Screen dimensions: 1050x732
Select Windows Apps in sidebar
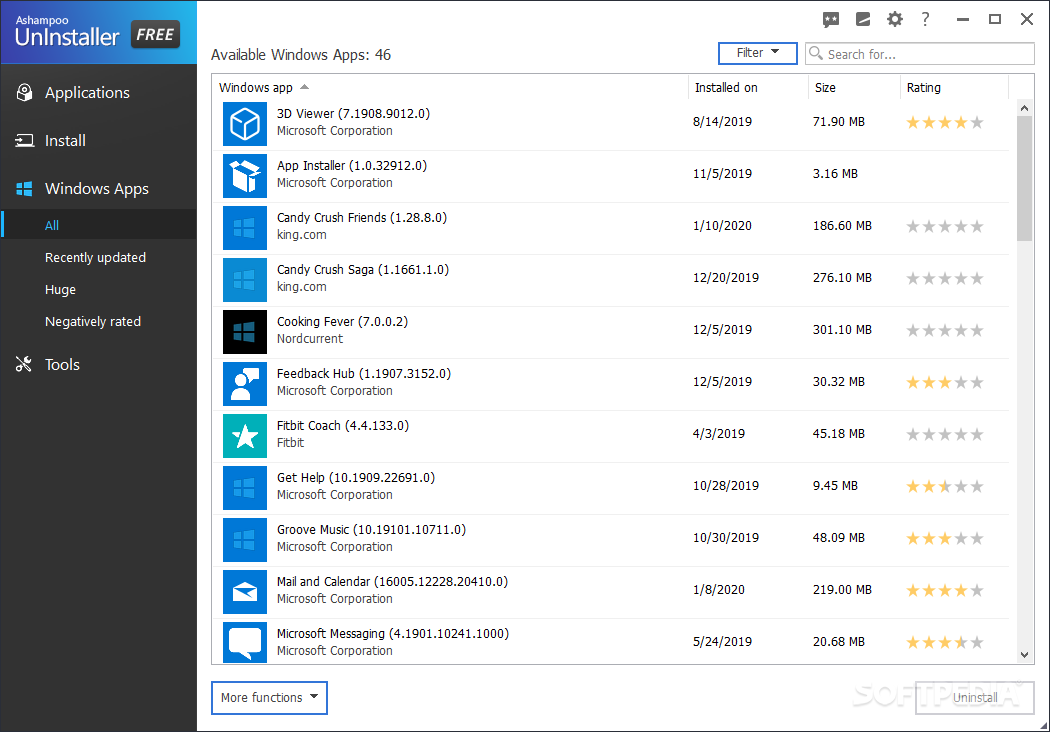pos(96,189)
